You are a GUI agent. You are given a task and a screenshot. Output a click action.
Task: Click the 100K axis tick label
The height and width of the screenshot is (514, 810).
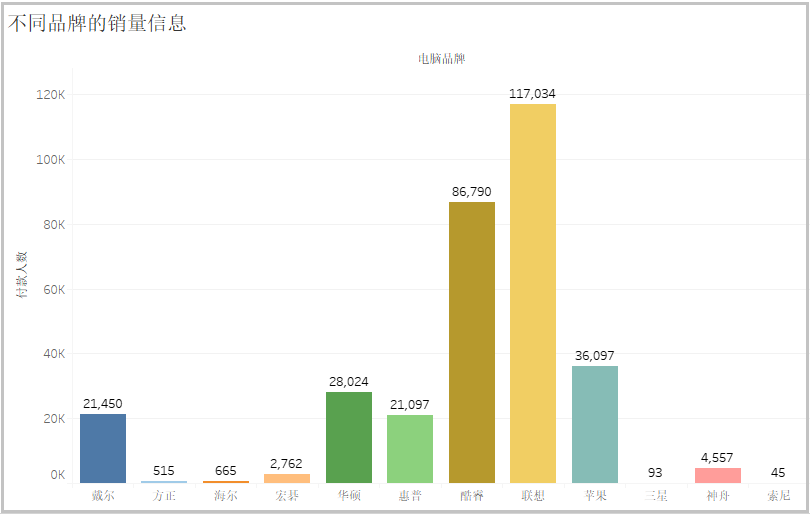coord(51,160)
